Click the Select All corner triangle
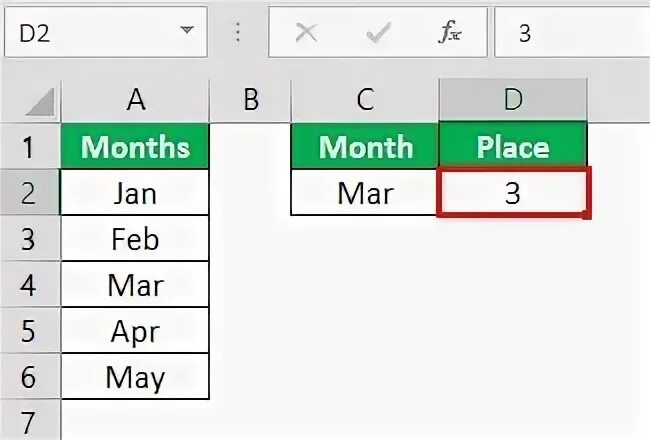 click(39, 101)
